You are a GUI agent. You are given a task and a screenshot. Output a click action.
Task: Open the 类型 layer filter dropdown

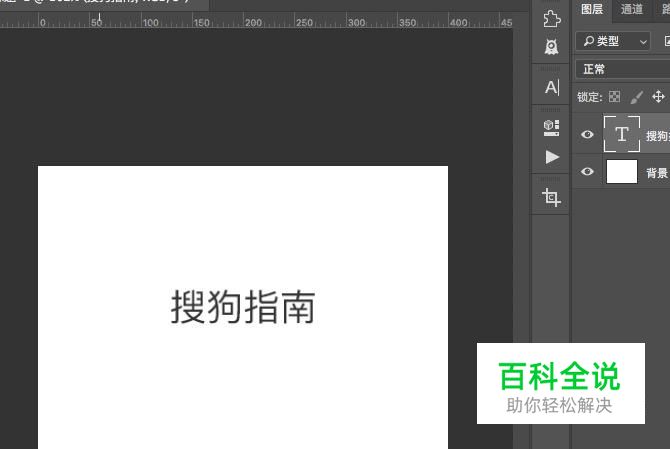point(613,41)
